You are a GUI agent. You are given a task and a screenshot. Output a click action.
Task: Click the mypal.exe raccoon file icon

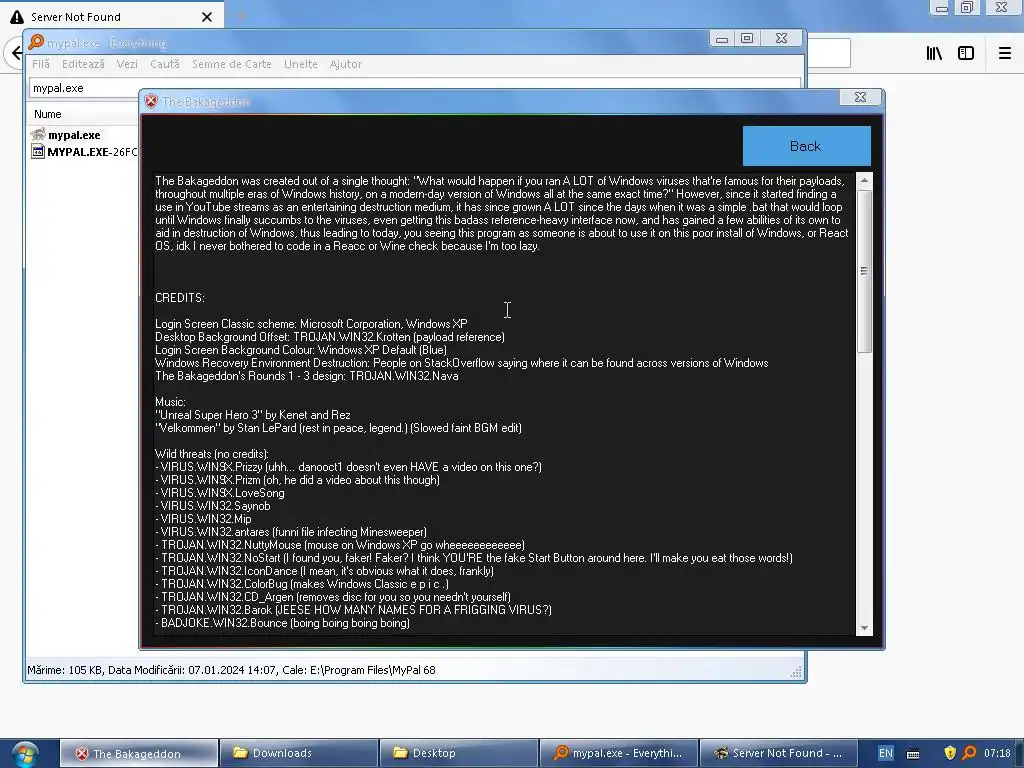coord(38,135)
